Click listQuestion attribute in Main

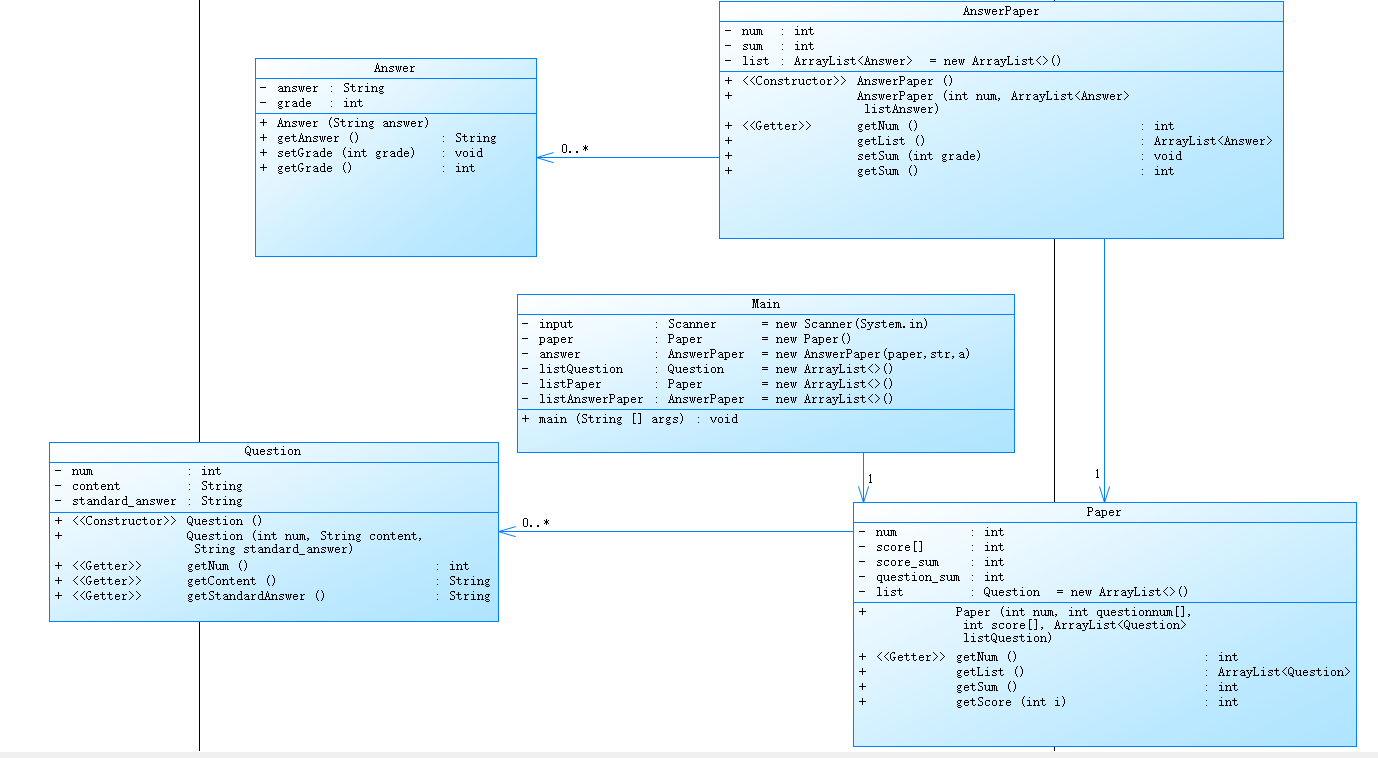[707, 369]
